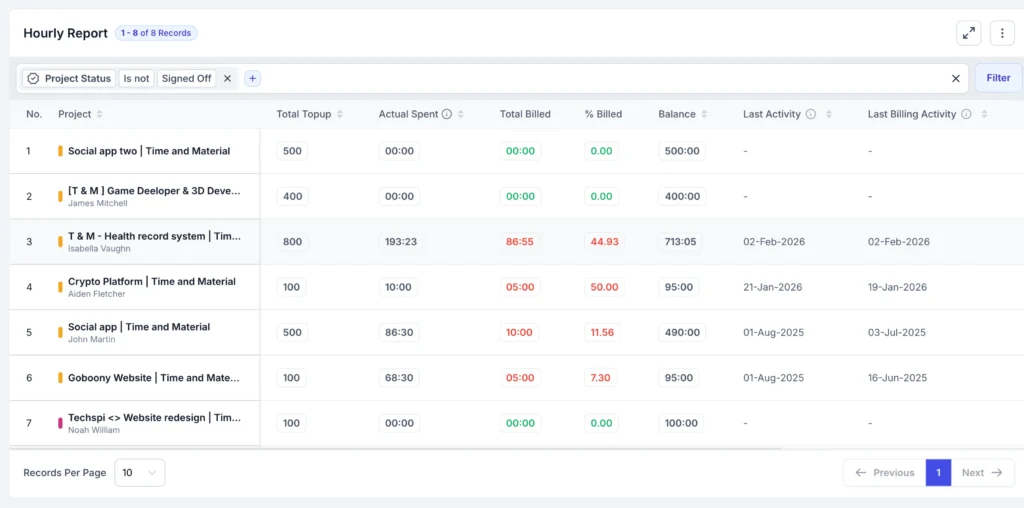Sort by the Last Billing Activity column

click(x=984, y=114)
